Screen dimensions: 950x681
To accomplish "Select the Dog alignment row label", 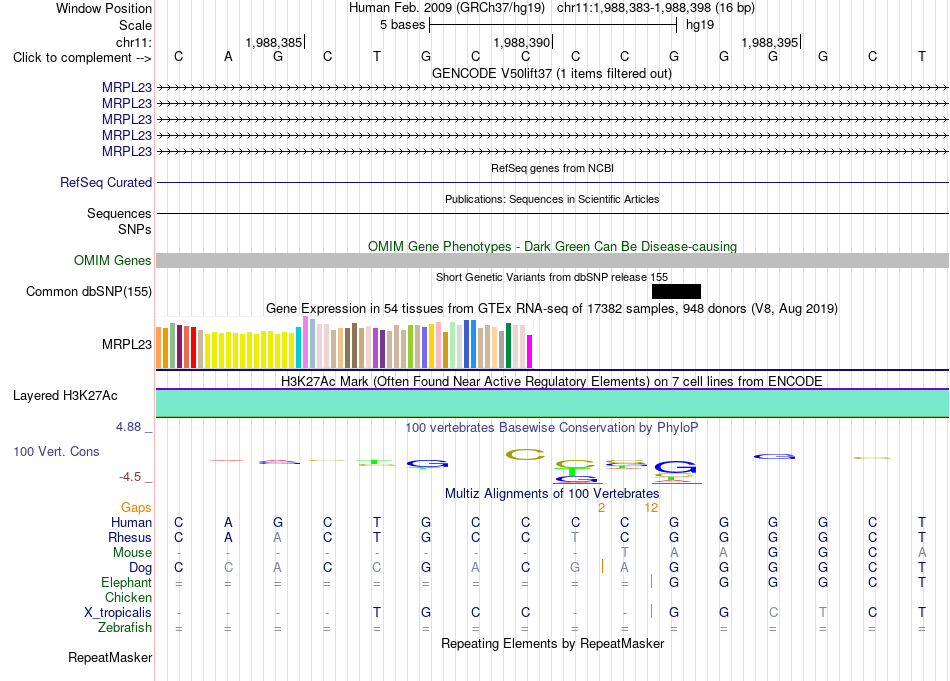I will point(140,568).
